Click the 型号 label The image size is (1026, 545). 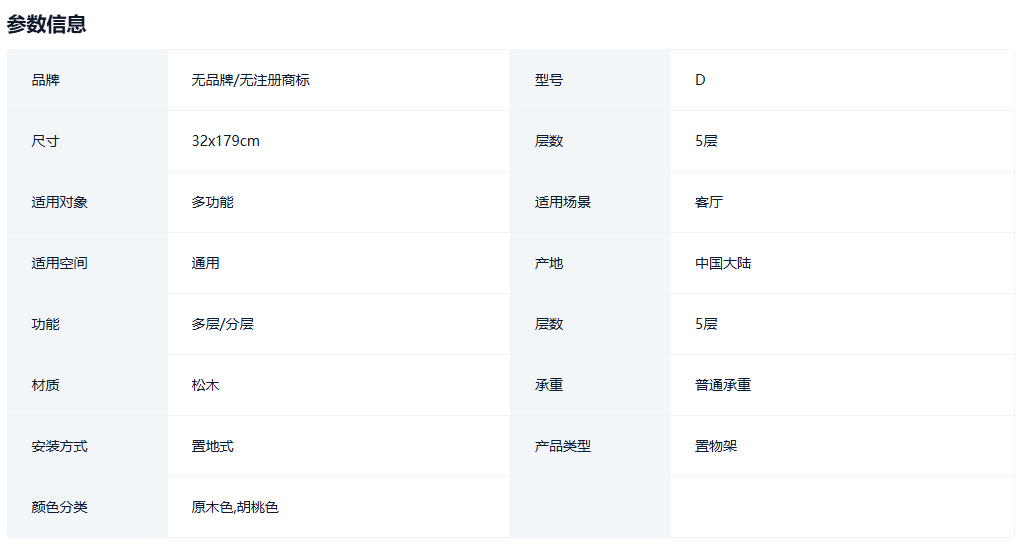[x=549, y=80]
